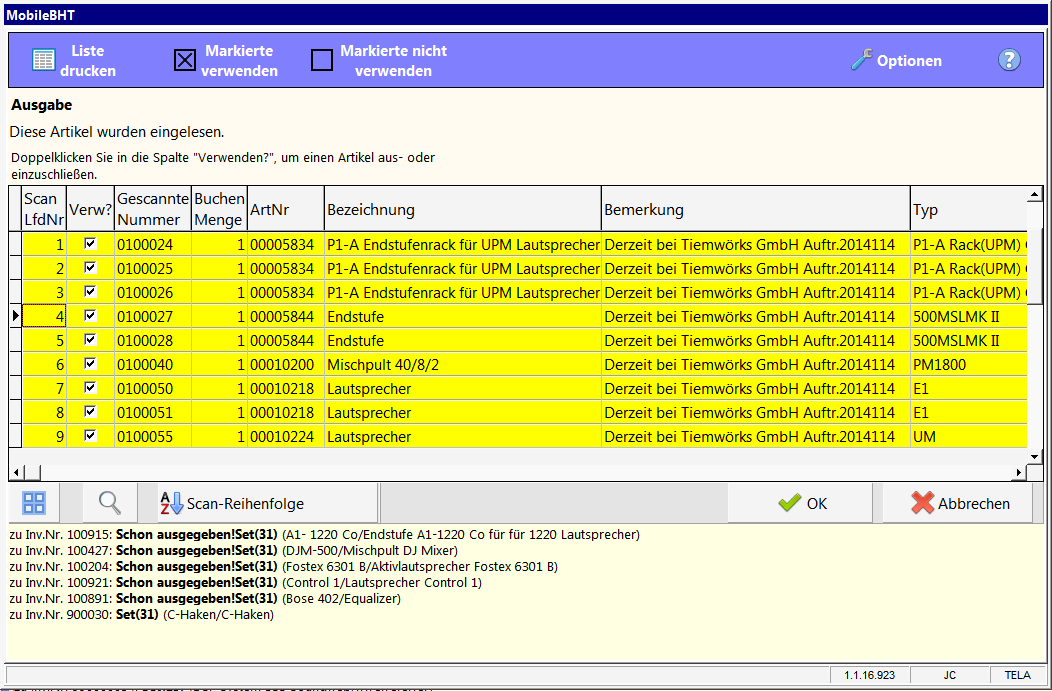
Task: Click the horizontal scrollbar thumb
Action: [x=32, y=473]
